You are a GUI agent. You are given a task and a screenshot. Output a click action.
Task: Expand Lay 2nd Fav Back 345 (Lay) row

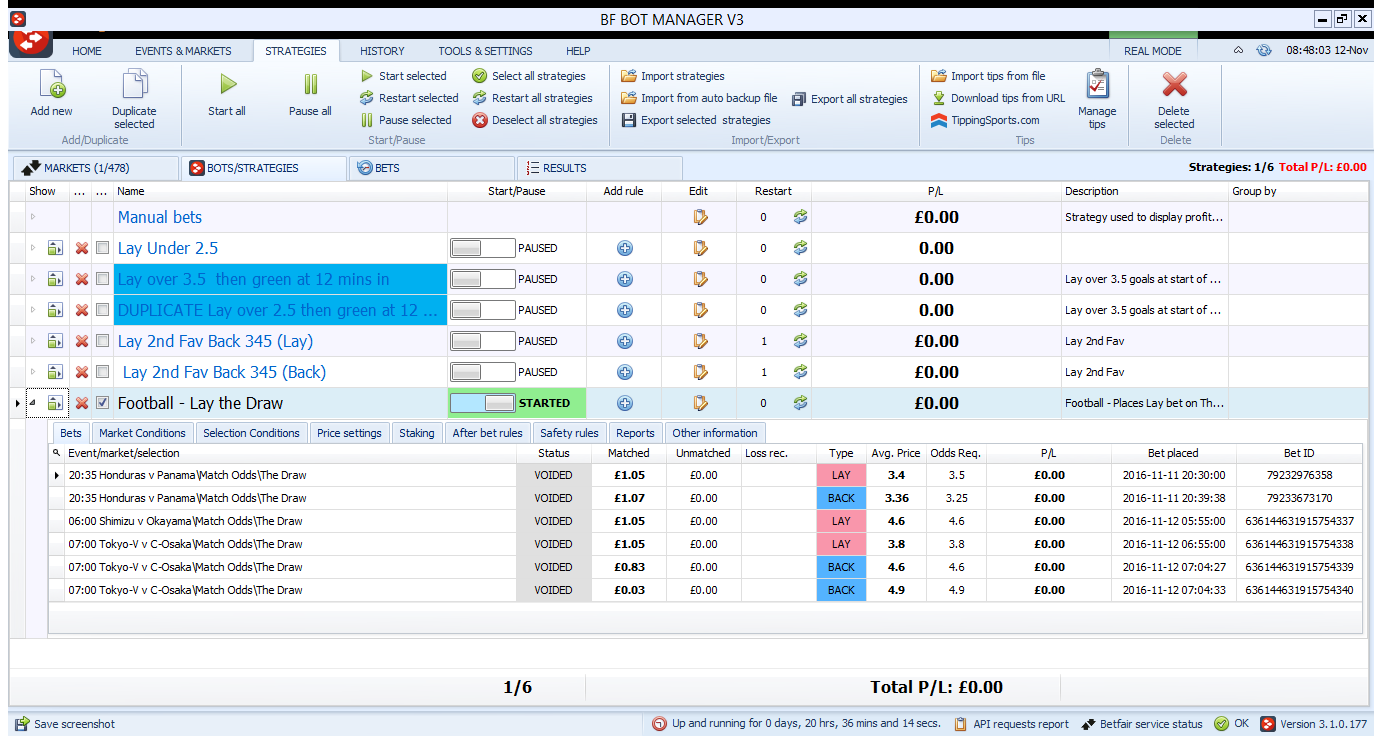click(33, 341)
